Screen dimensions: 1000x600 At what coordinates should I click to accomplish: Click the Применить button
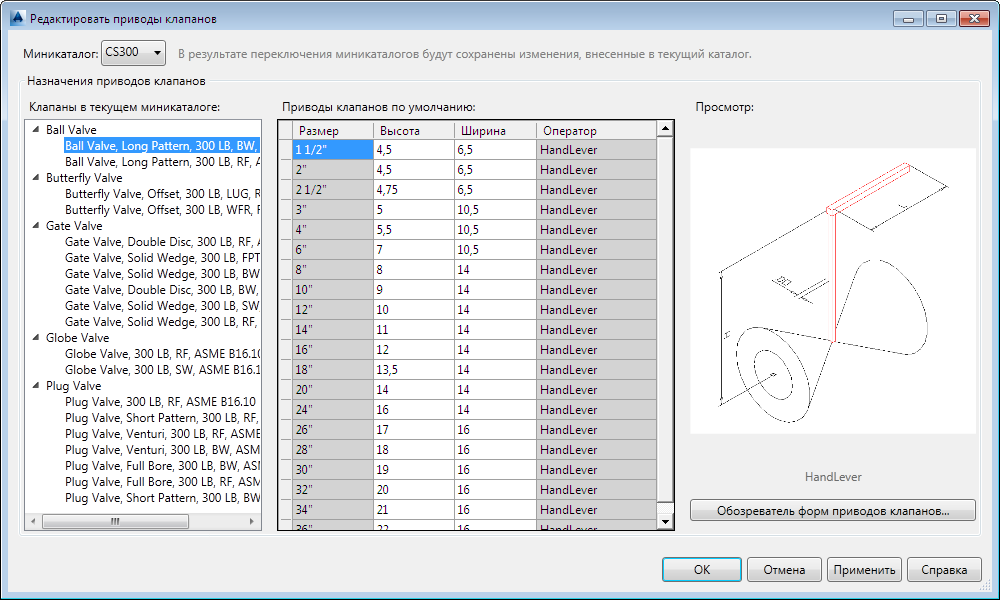point(864,569)
